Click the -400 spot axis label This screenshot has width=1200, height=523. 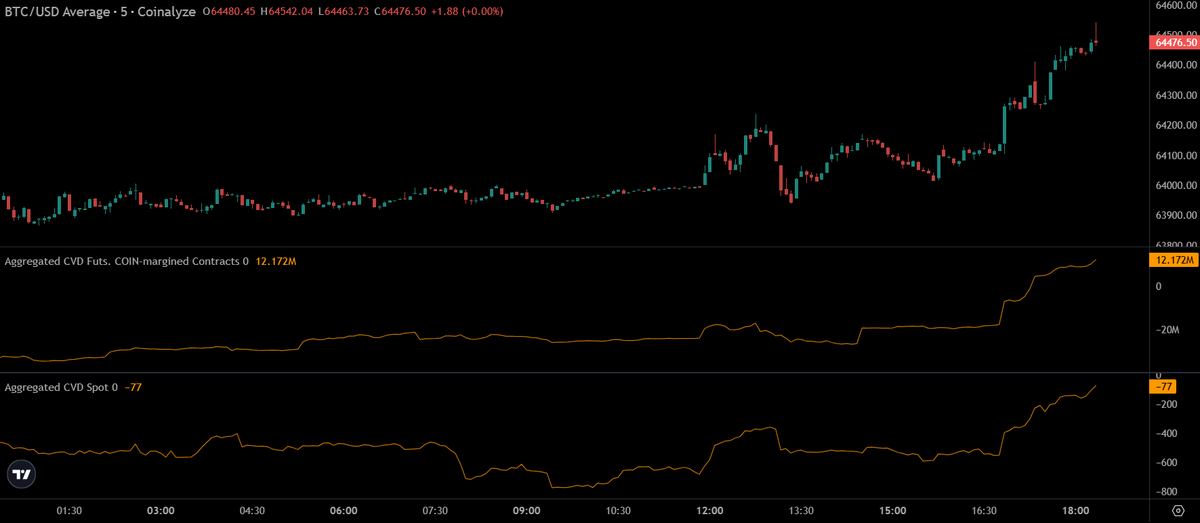click(x=1167, y=434)
